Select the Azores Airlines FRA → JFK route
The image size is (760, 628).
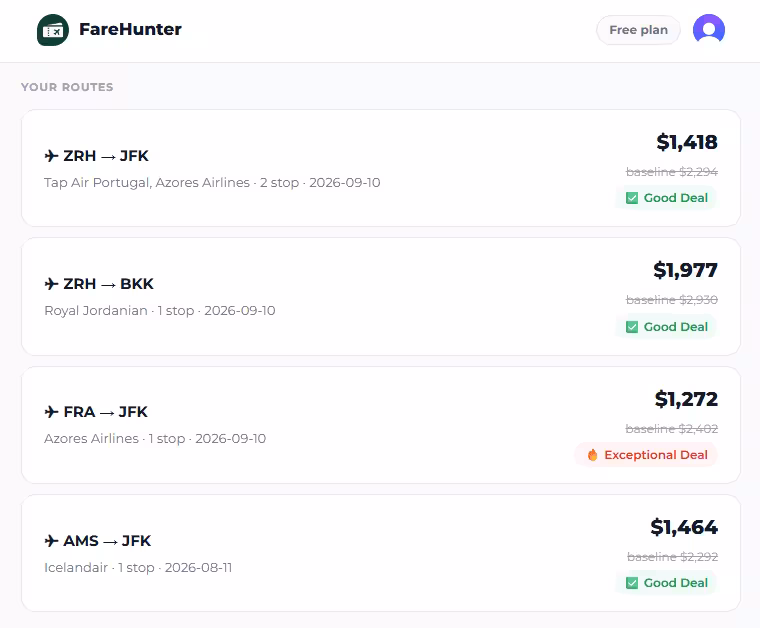tap(381, 425)
